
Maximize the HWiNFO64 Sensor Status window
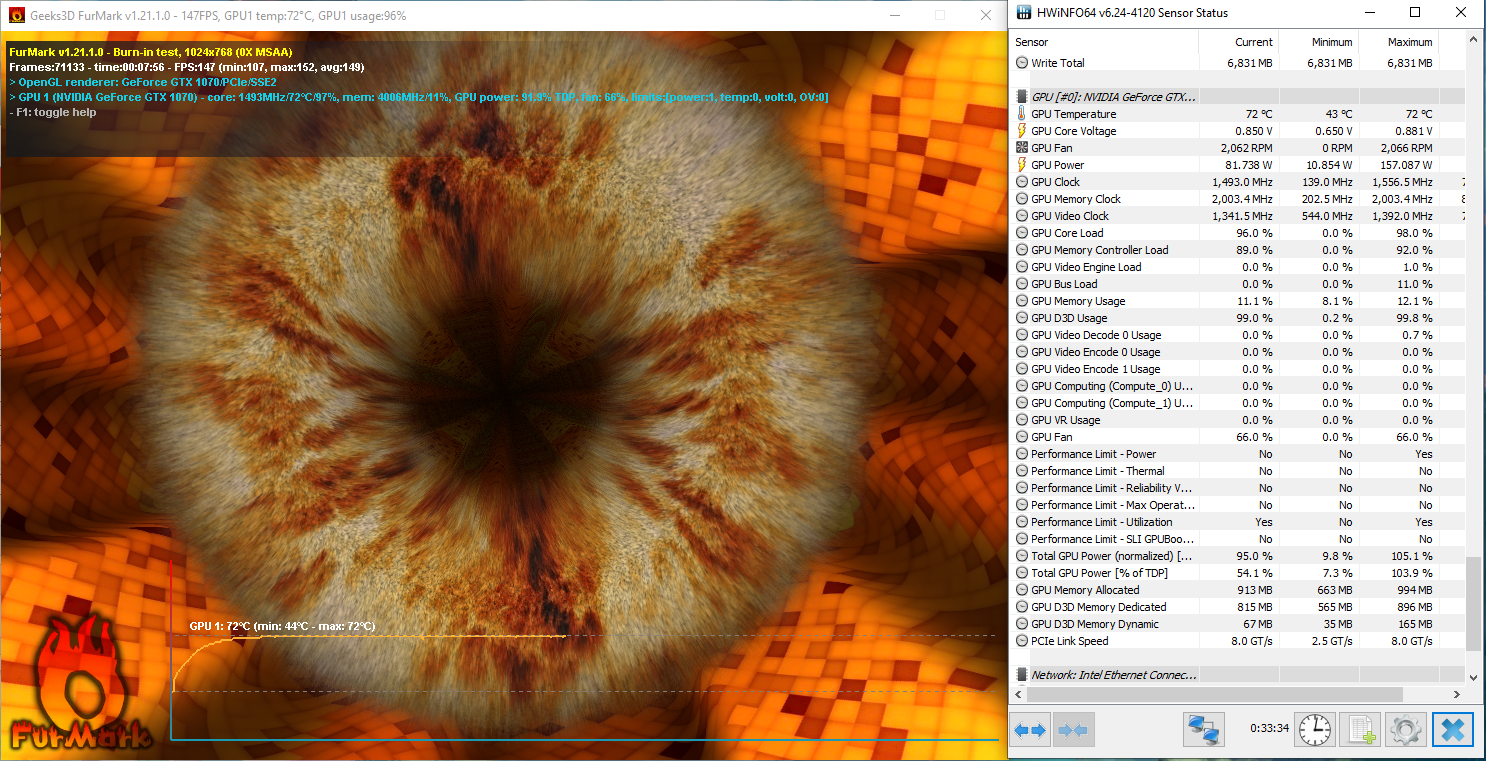[x=1414, y=13]
